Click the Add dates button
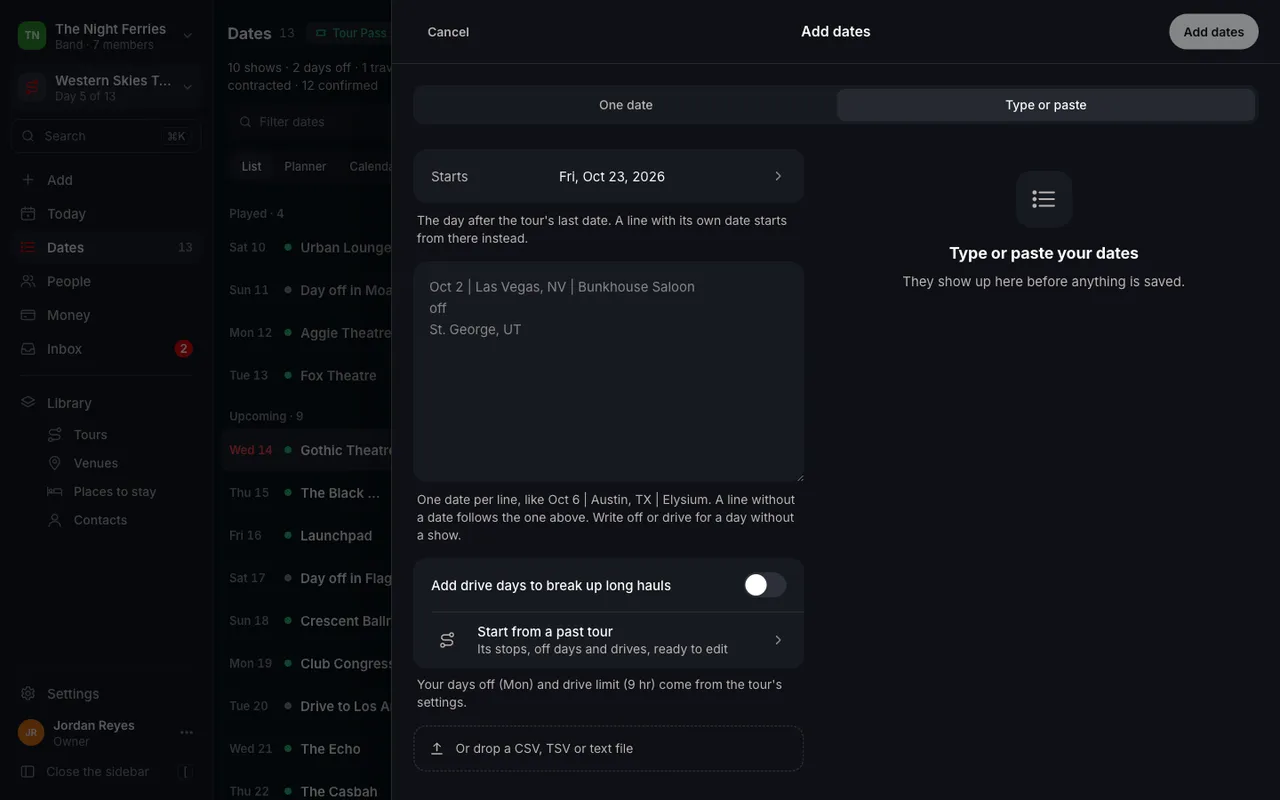1280x800 pixels. [1214, 32]
